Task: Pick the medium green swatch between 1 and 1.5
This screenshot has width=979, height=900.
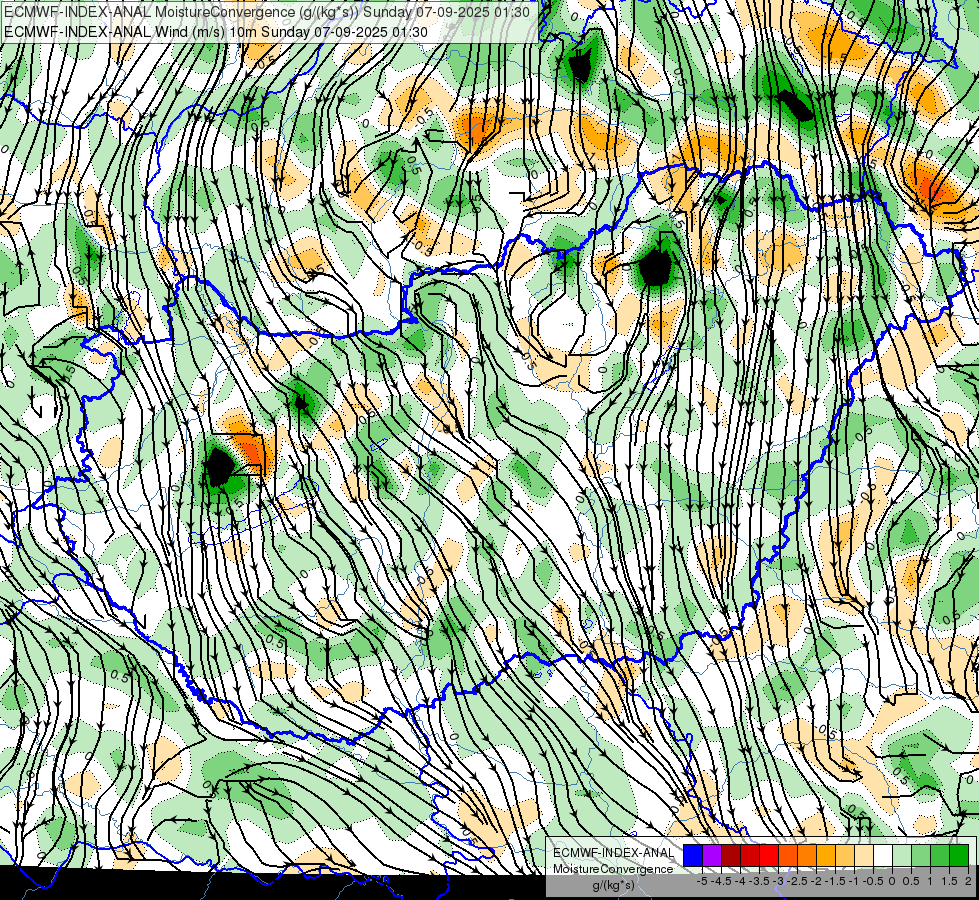Action: pyautogui.click(x=940, y=855)
